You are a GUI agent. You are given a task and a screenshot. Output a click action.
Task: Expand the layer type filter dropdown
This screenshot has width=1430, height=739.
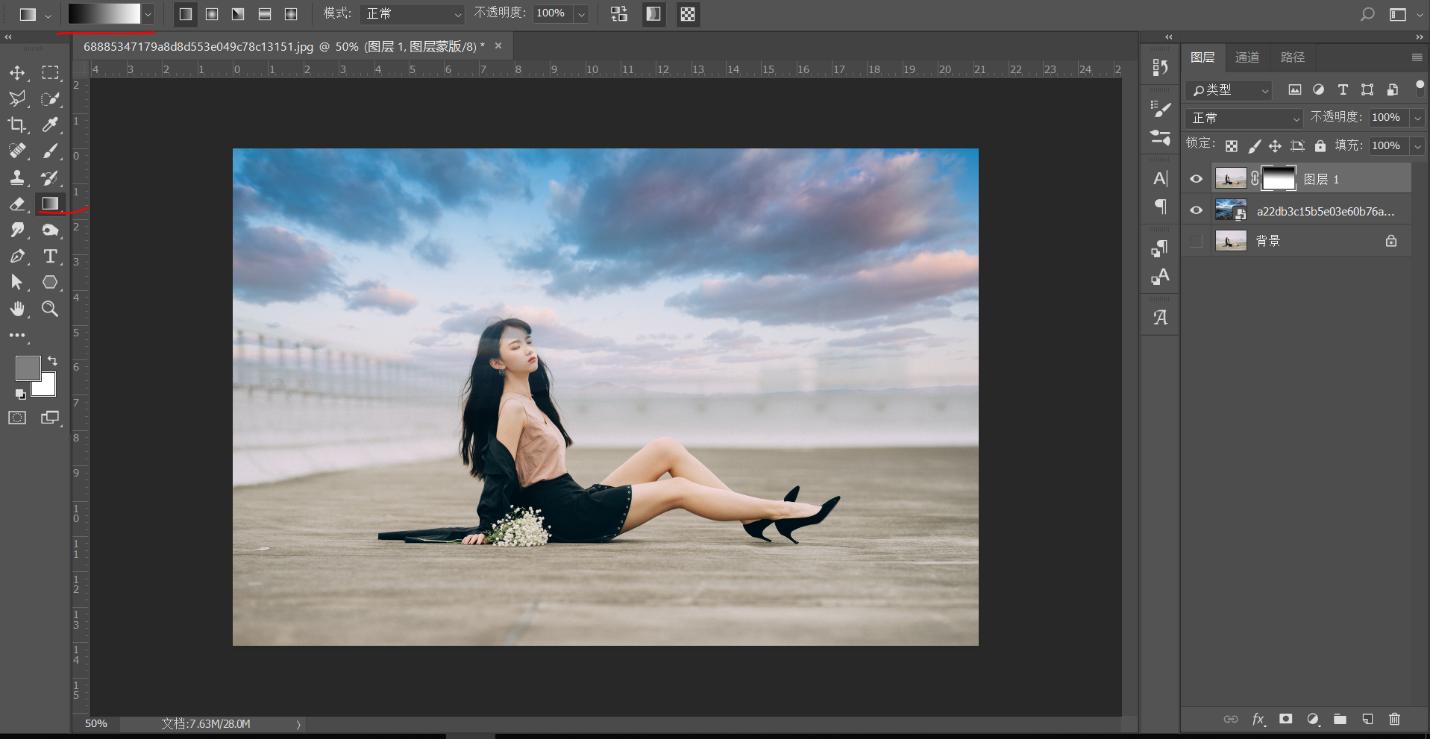pyautogui.click(x=1266, y=90)
